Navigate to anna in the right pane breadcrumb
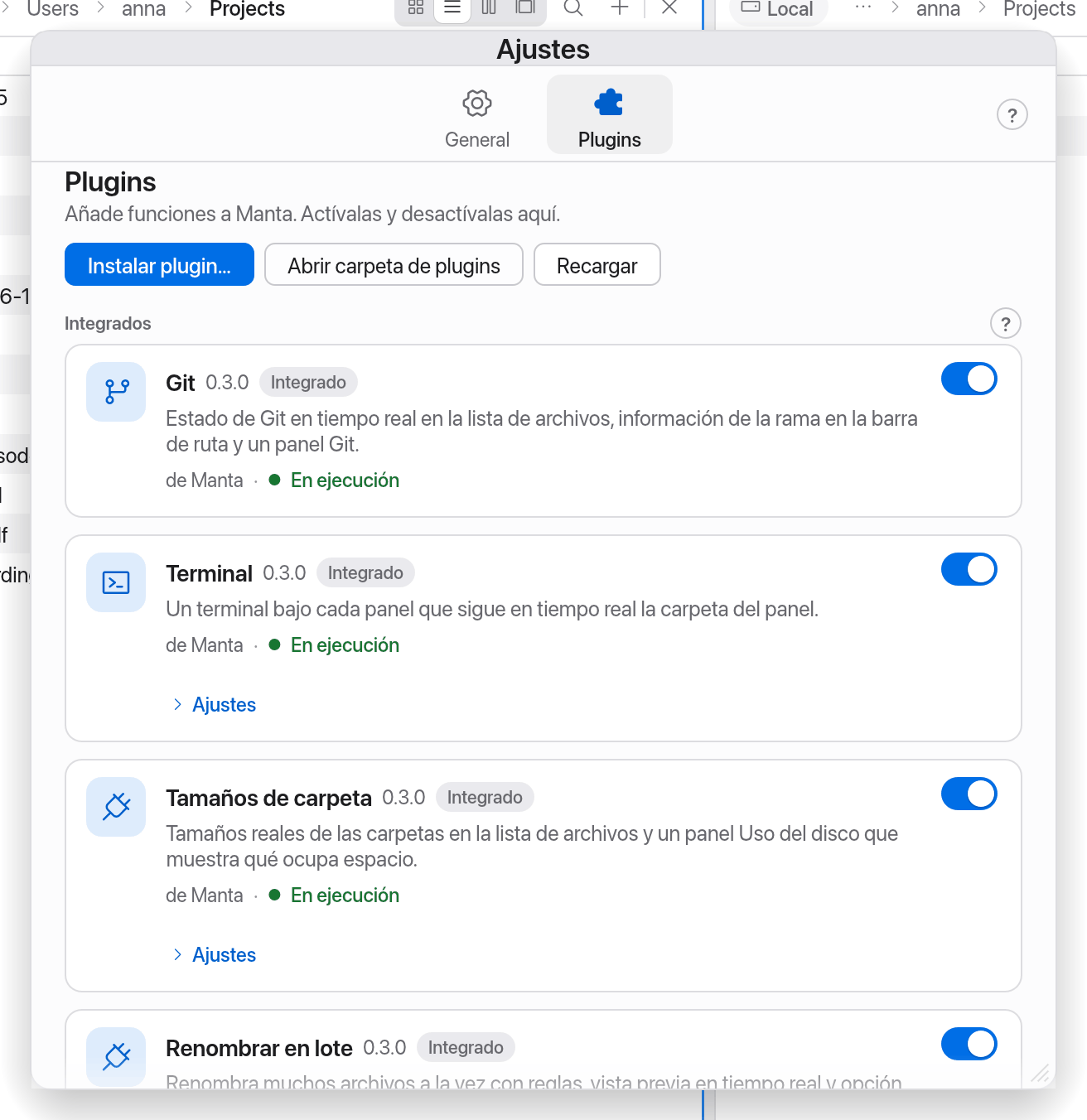 coord(938,9)
